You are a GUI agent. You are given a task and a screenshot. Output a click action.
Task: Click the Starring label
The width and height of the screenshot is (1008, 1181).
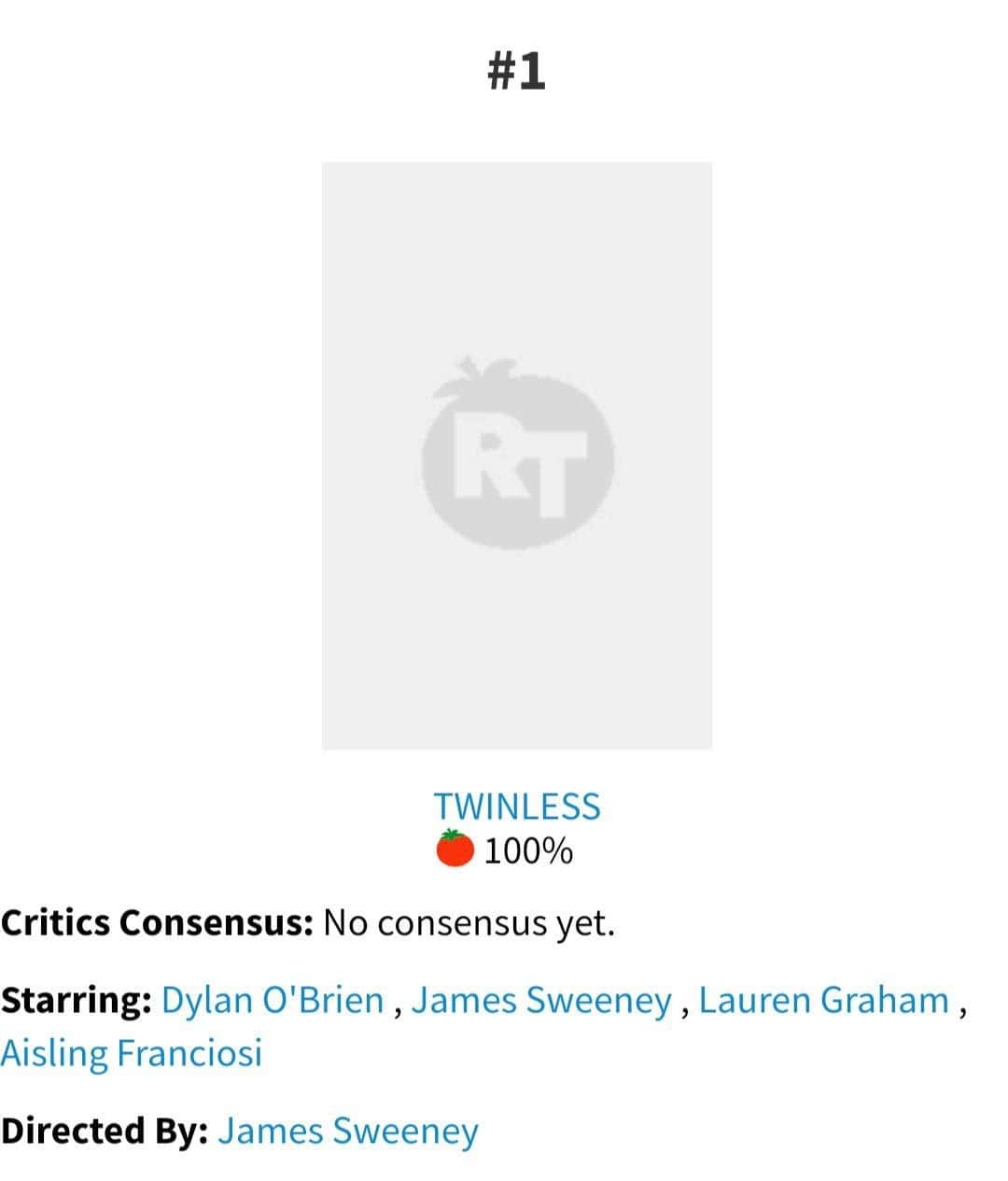pyautogui.click(x=77, y=1001)
